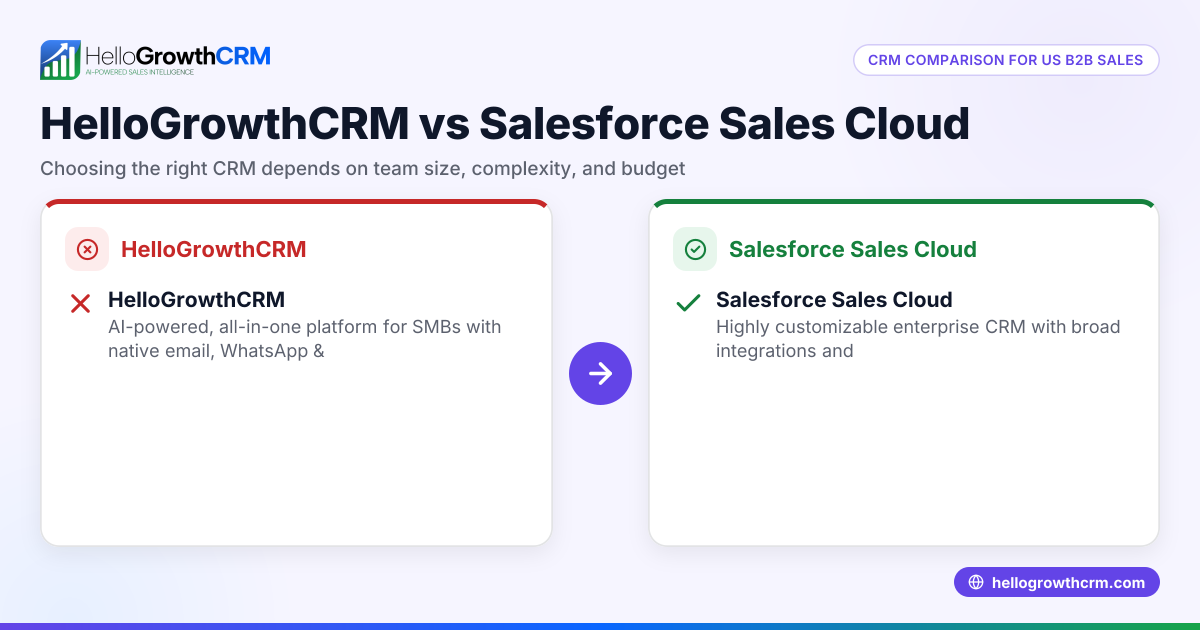The height and width of the screenshot is (630, 1200).
Task: Click the 'AI-powered, all-in-one platform for SMBs' description
Action: tap(305, 339)
